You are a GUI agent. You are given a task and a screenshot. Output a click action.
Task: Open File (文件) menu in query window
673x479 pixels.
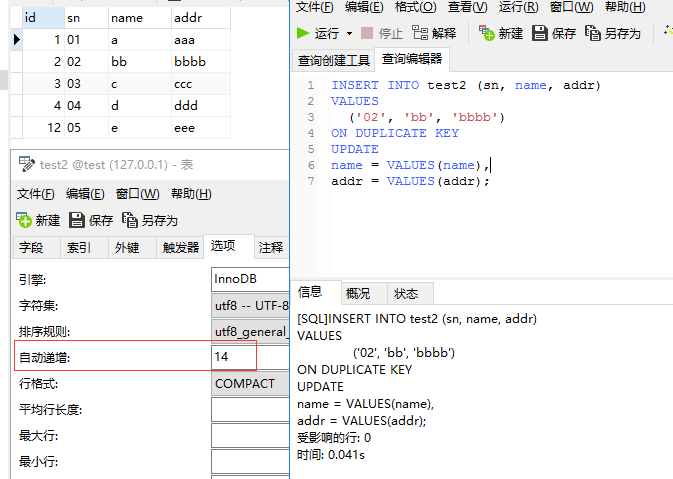[315, 7]
